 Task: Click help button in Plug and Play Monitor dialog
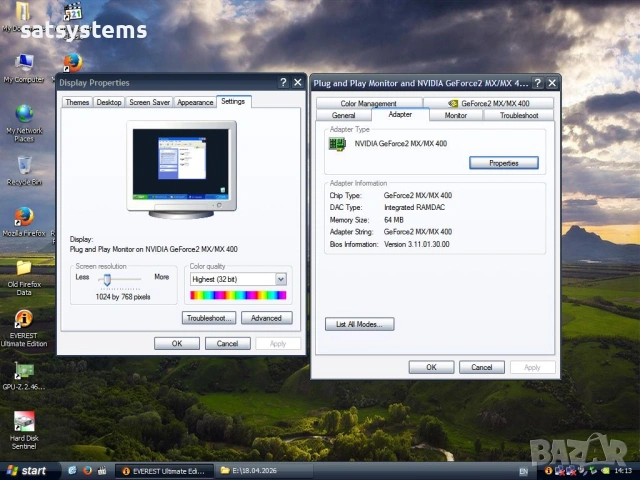pos(538,83)
